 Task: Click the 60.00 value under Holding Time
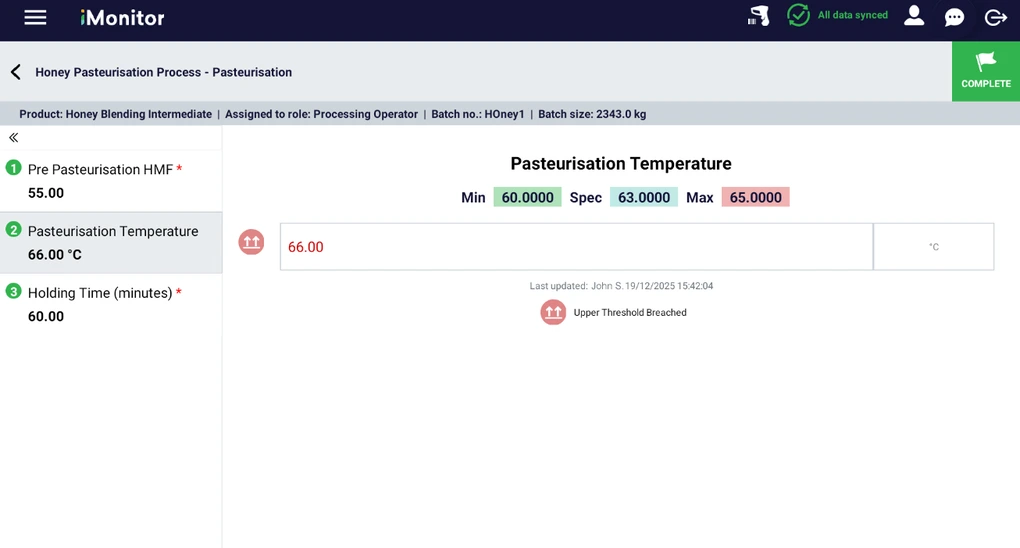(46, 317)
